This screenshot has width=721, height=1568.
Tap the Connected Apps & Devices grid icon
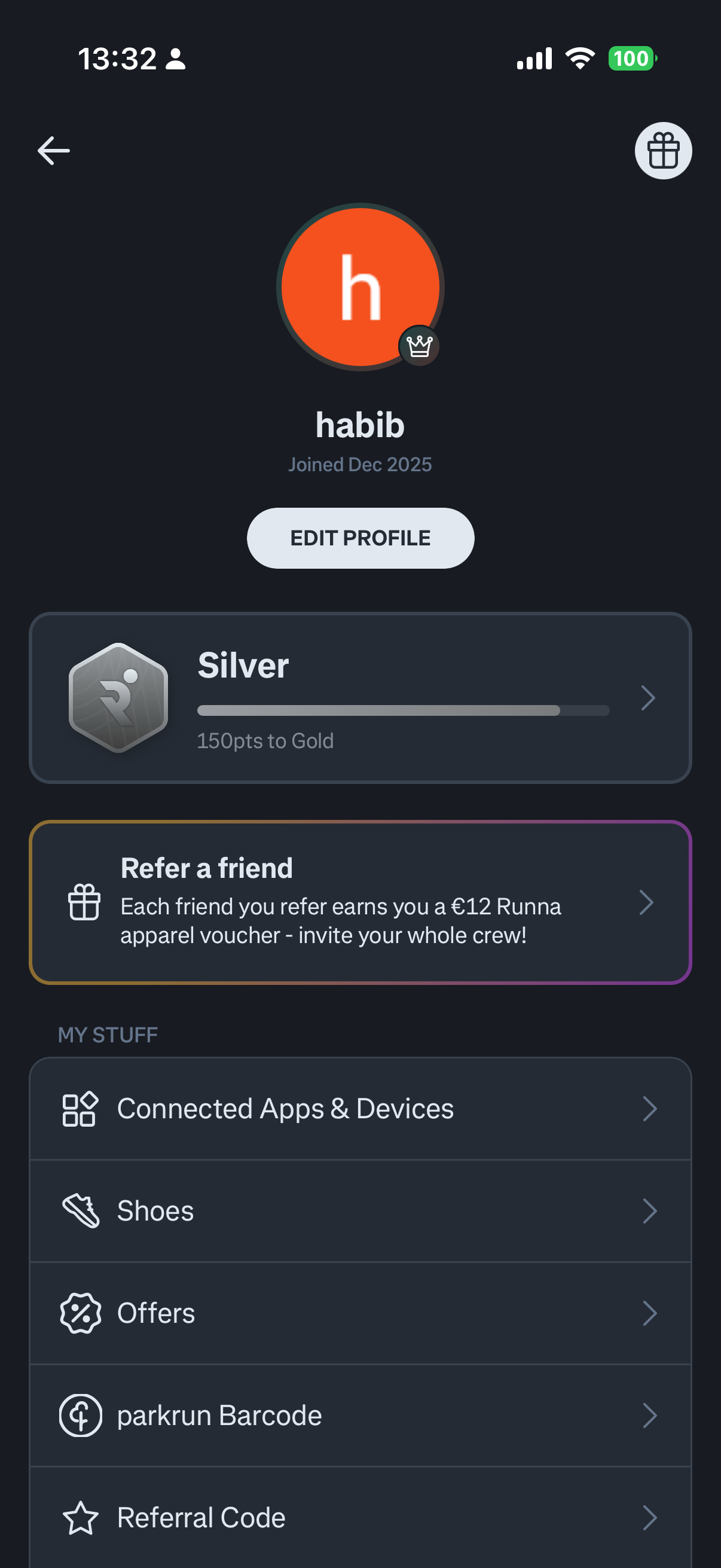(x=80, y=1109)
